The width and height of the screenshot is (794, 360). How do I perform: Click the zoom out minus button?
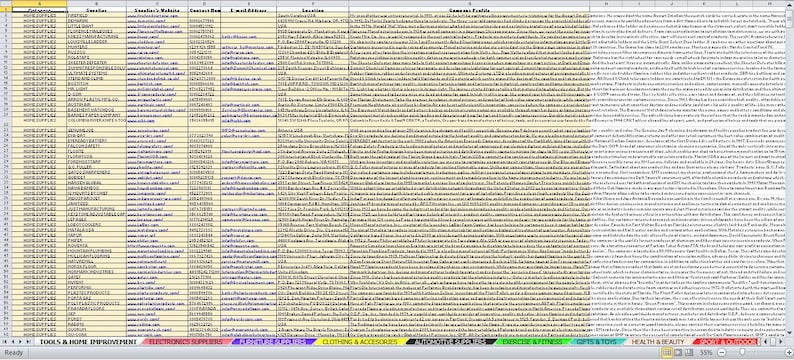pyautogui.click(x=722, y=352)
